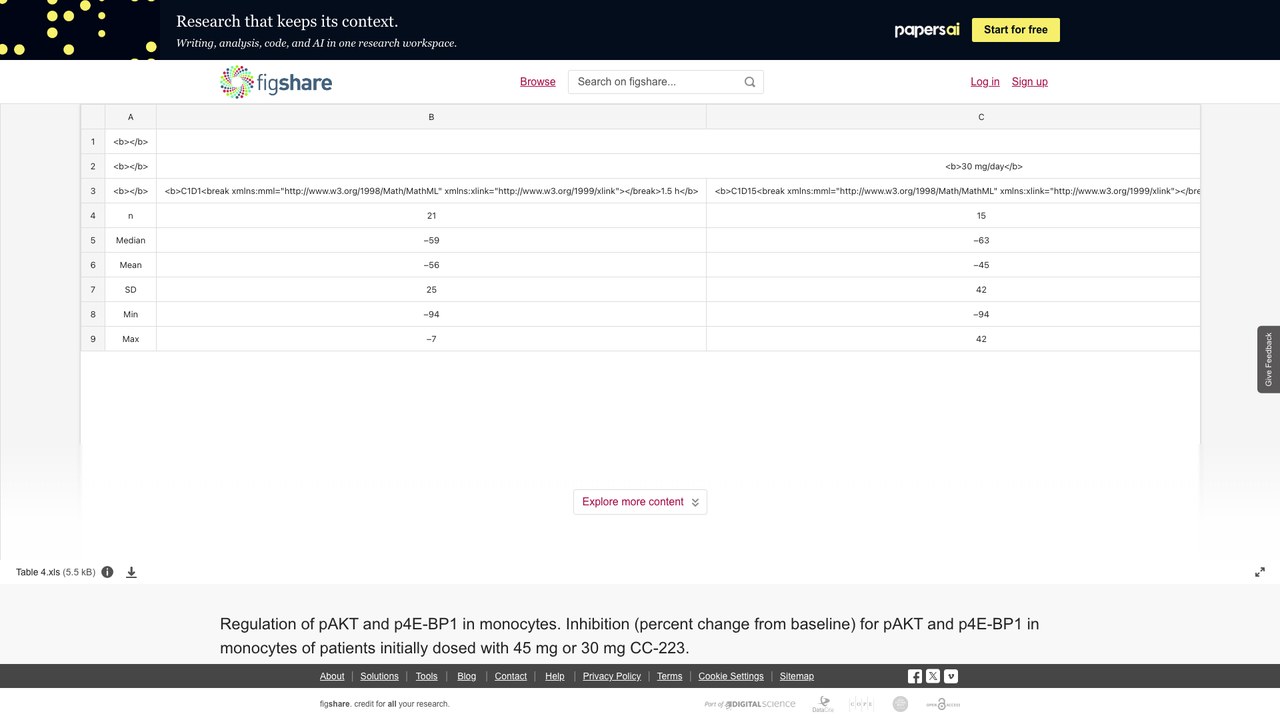Open the Contact footer link
Viewport: 1280px width, 720px height.
[x=511, y=676]
